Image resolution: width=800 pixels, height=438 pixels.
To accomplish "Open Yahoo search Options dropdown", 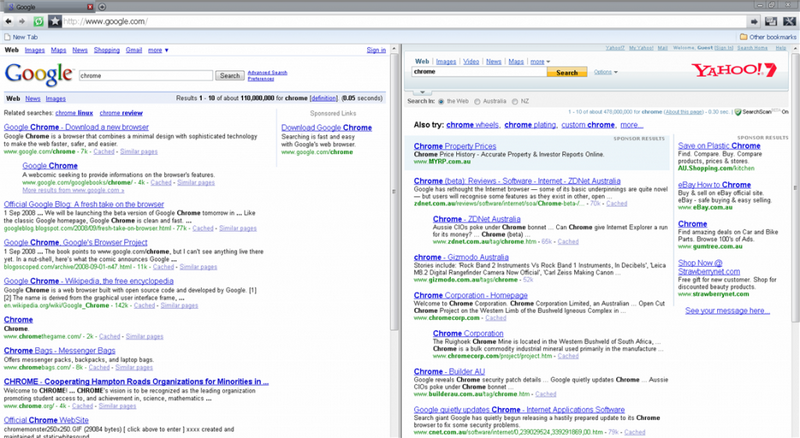I will point(606,72).
